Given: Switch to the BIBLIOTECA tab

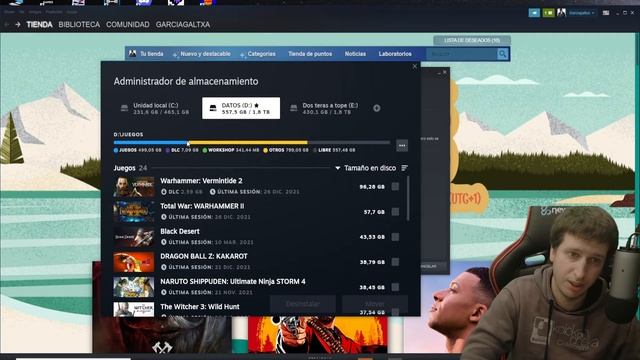Looking at the screenshot, I should pos(79,24).
